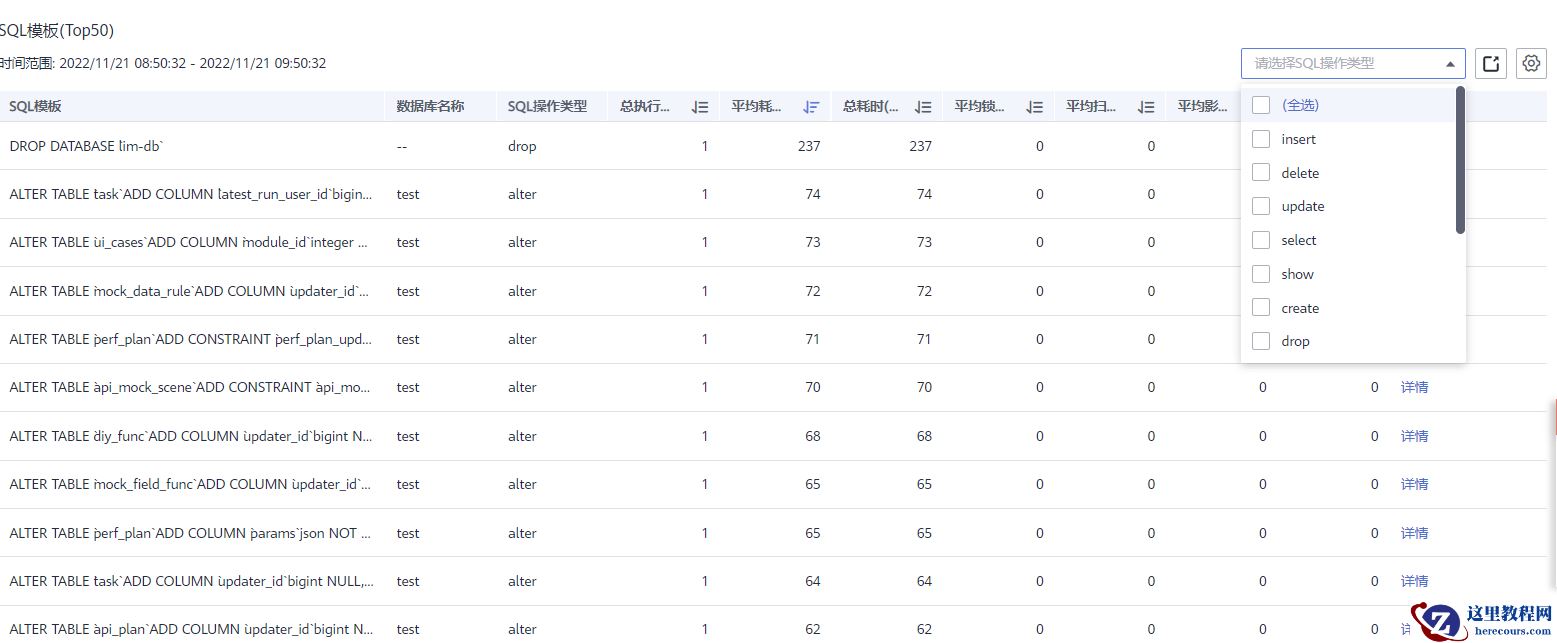The width and height of the screenshot is (1557, 643).
Task: Open 详情 for the api_mock_scene row
Action: (x=1414, y=387)
